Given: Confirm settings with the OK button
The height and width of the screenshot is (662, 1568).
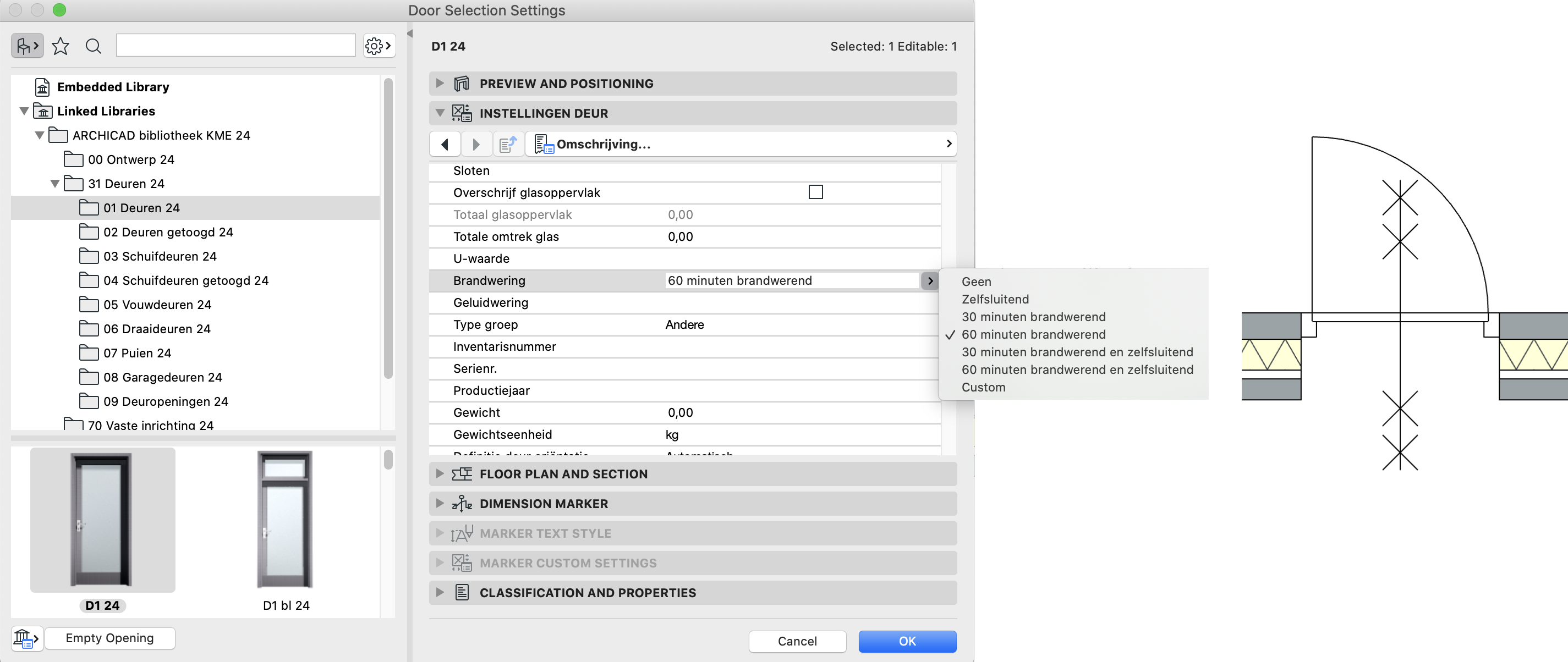Looking at the screenshot, I should [x=907, y=641].
